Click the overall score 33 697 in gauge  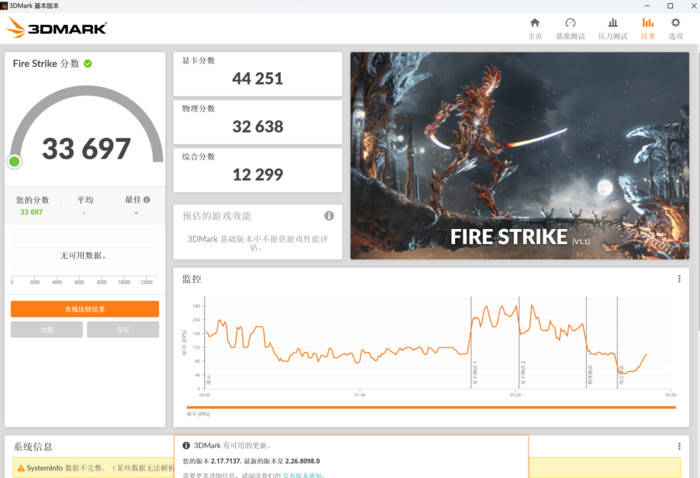(86, 149)
